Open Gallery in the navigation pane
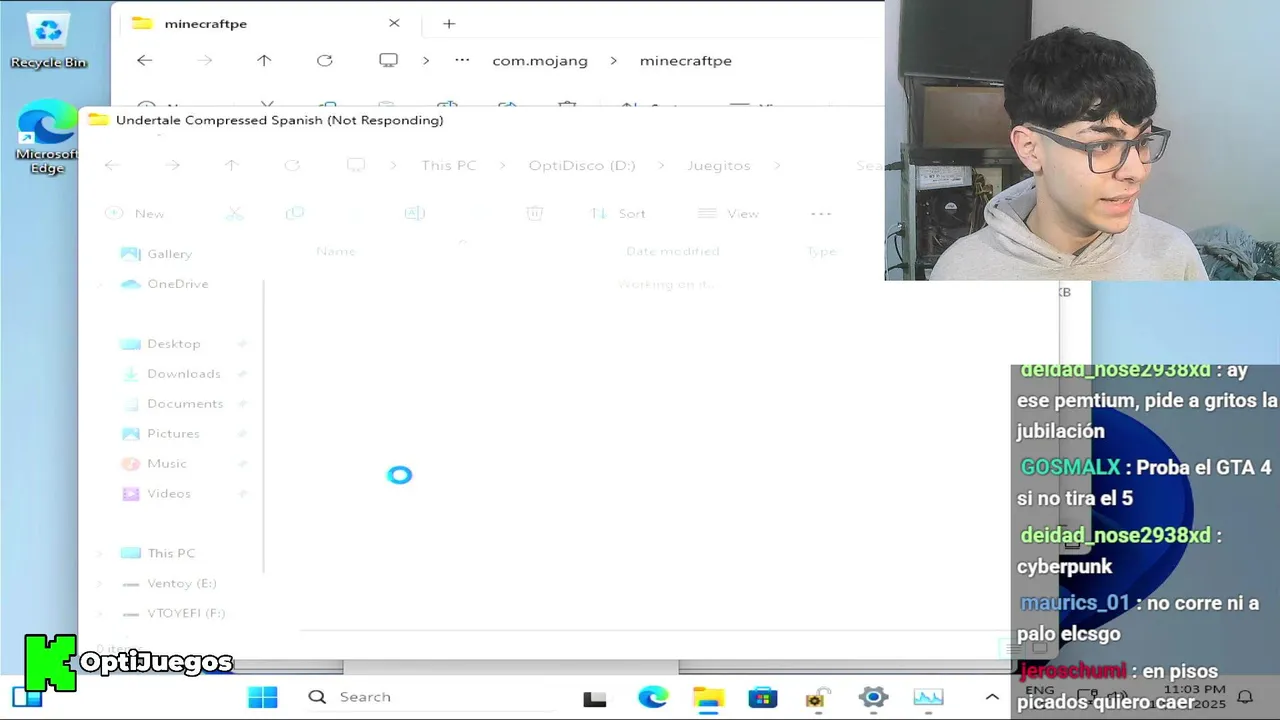Image resolution: width=1280 pixels, height=720 pixels. point(156,254)
